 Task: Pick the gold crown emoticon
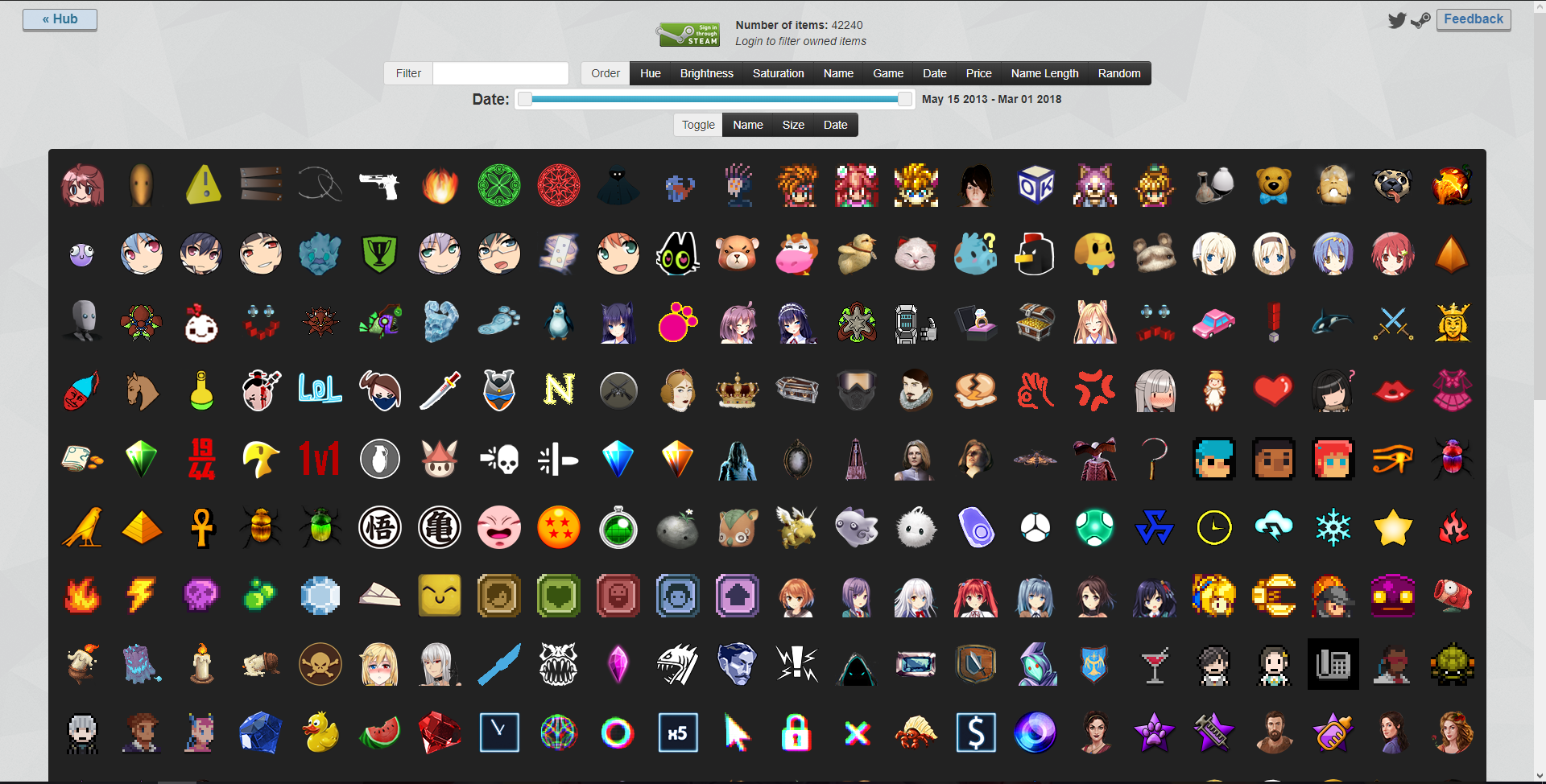pos(738,391)
